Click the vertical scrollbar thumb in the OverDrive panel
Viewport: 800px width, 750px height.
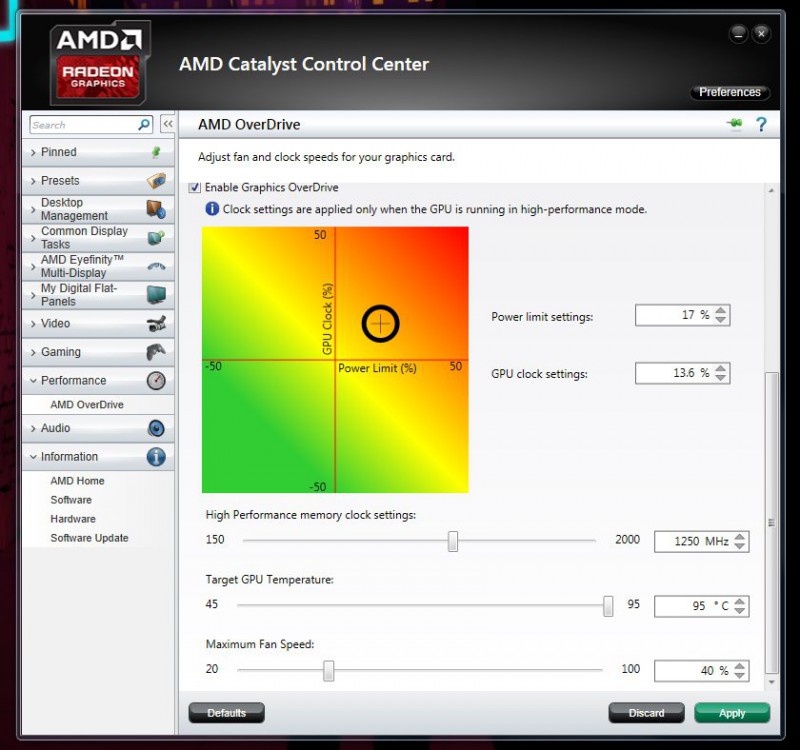click(771, 523)
